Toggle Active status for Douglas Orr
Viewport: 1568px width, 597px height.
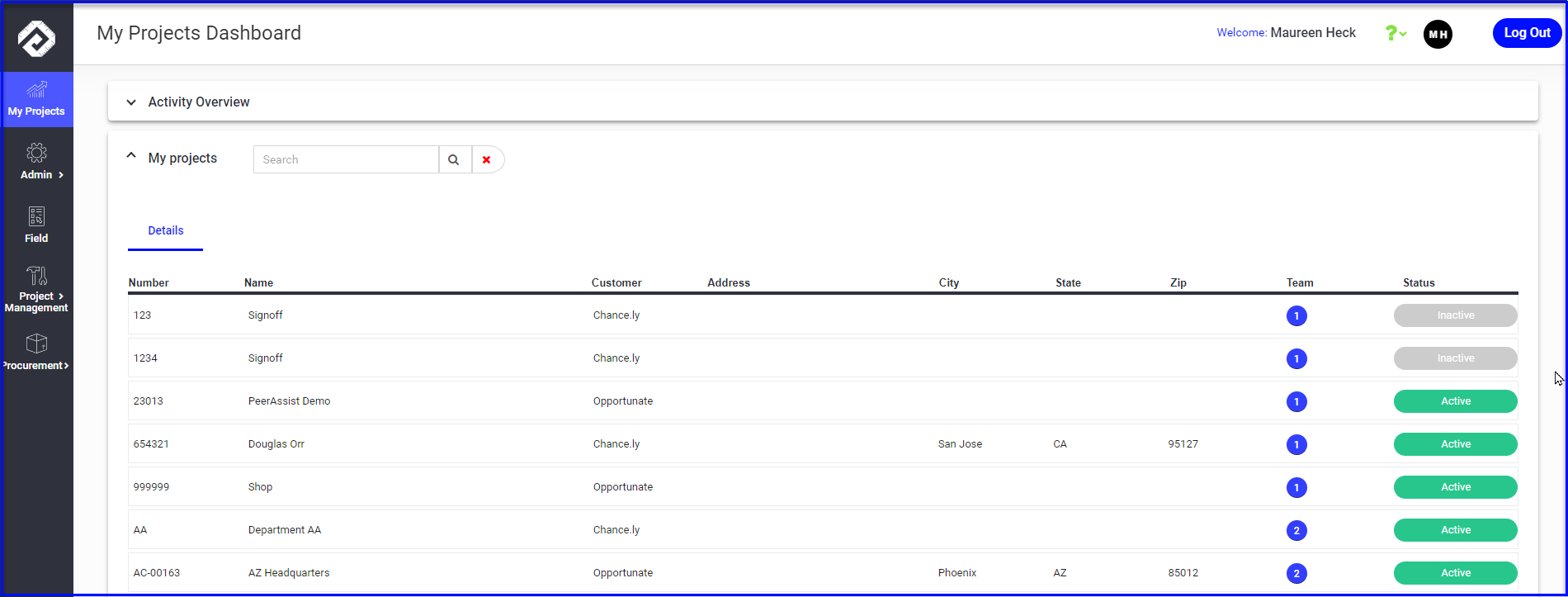point(1456,444)
